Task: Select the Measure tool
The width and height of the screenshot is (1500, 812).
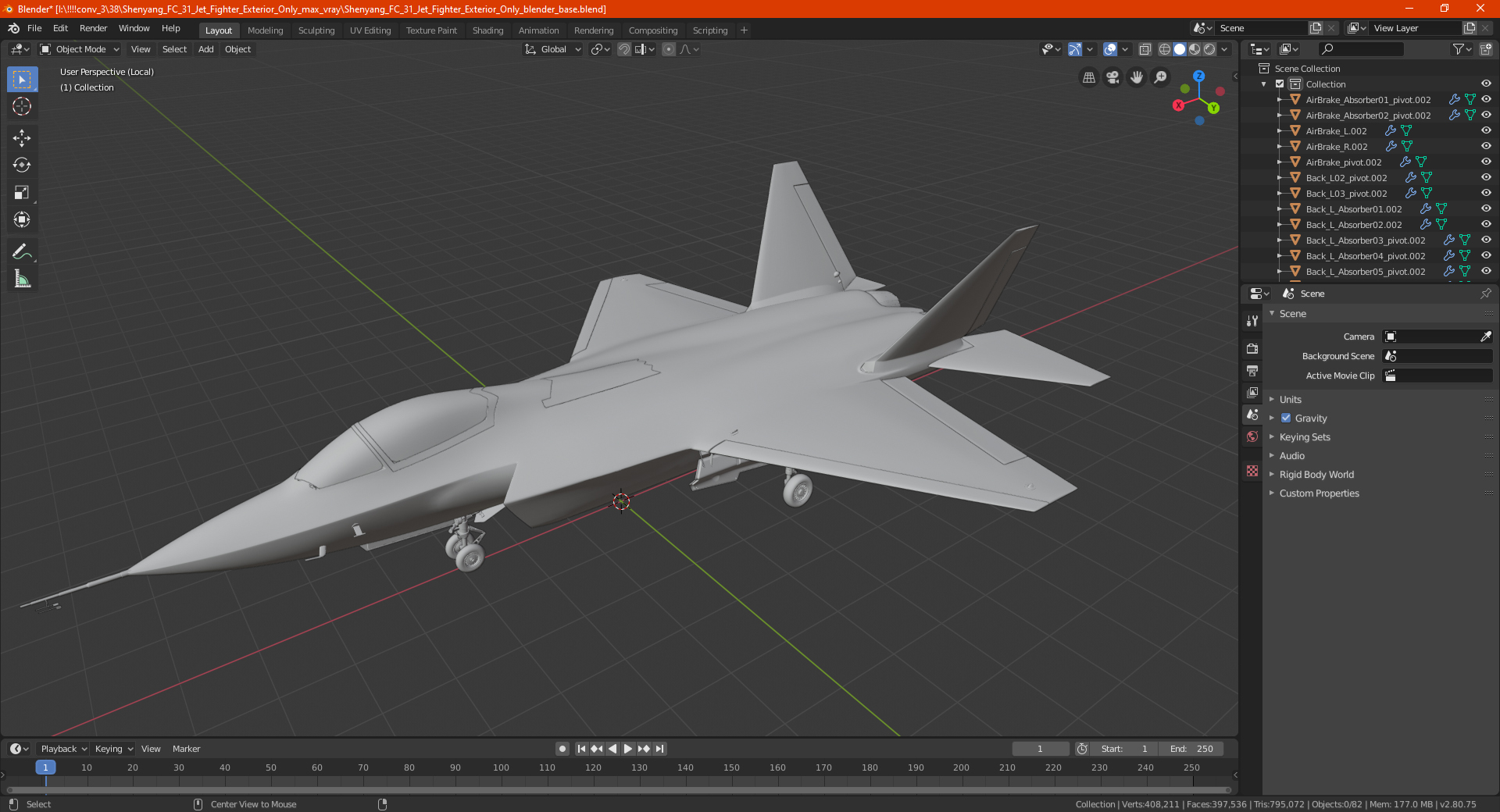Action: (22, 280)
